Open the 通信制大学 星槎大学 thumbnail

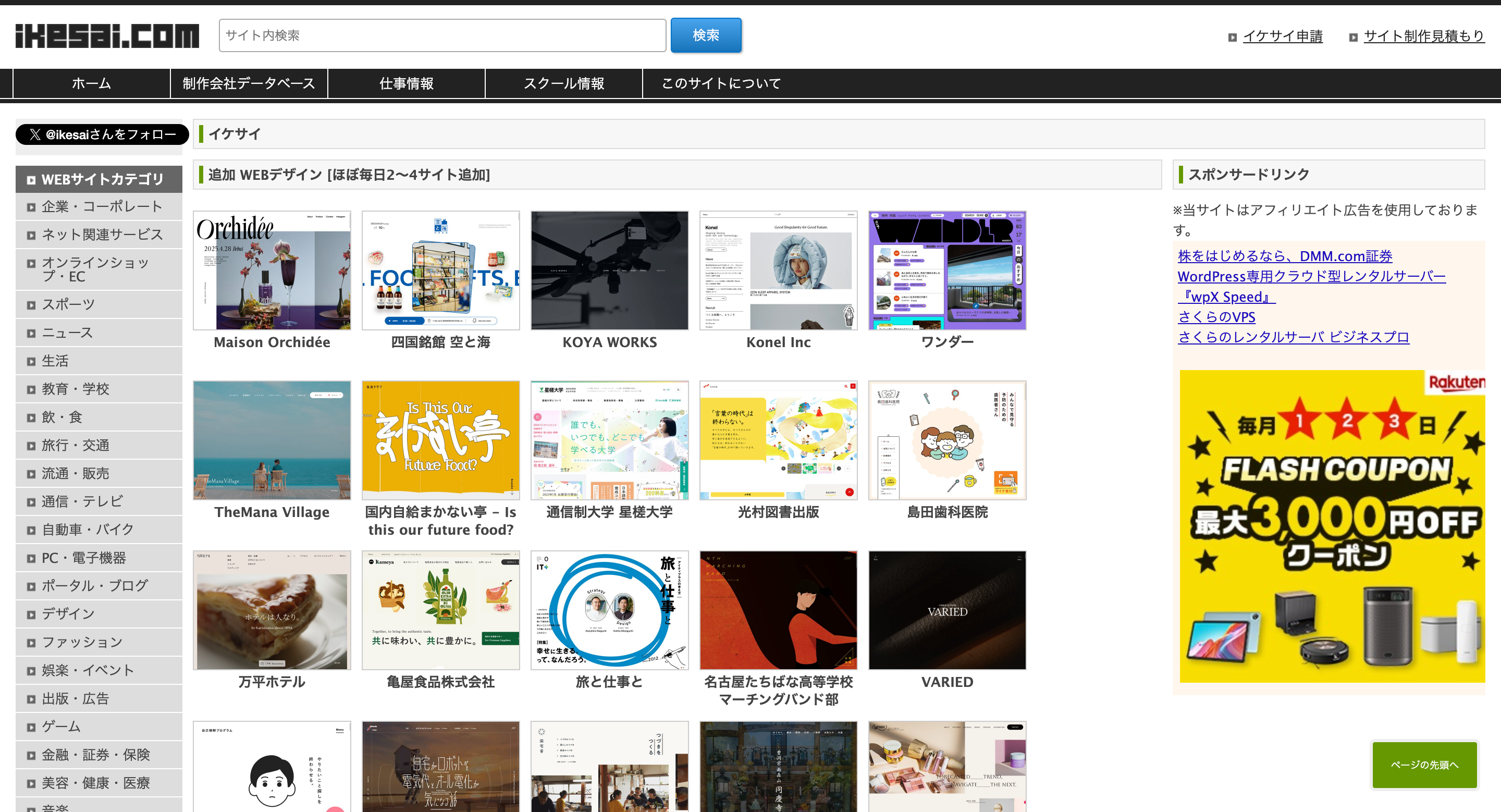pos(609,440)
